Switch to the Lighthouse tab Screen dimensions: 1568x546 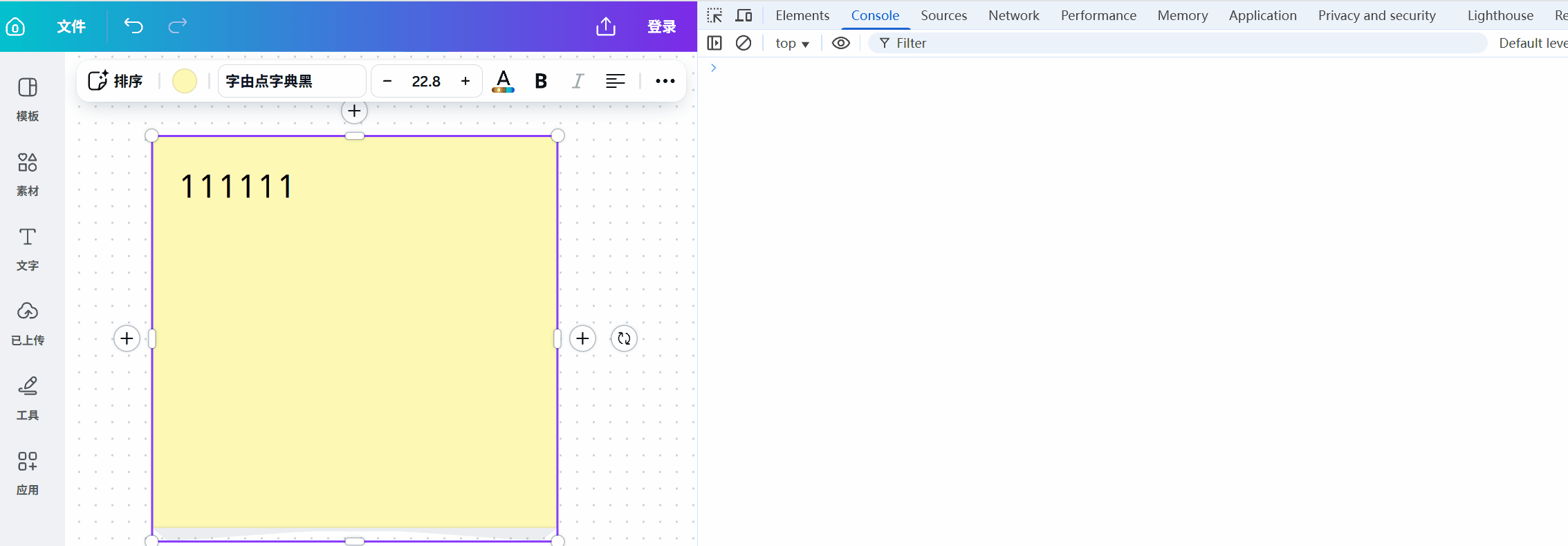tap(1500, 15)
